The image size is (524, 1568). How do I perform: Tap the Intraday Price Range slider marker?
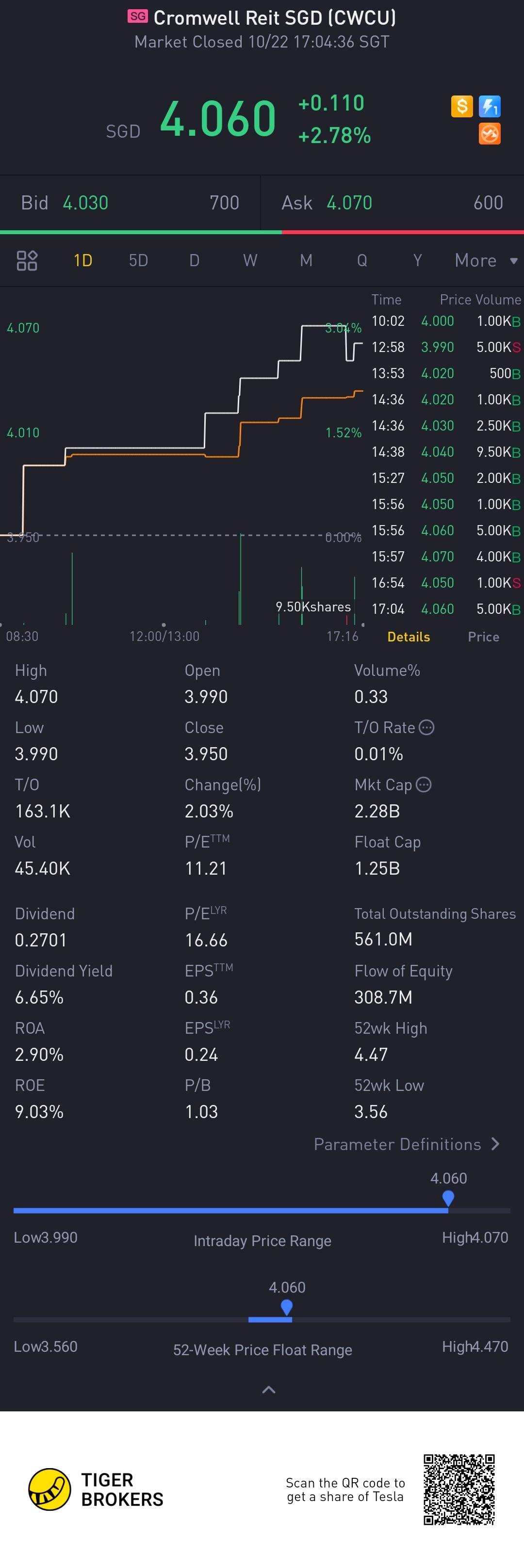(448, 1198)
